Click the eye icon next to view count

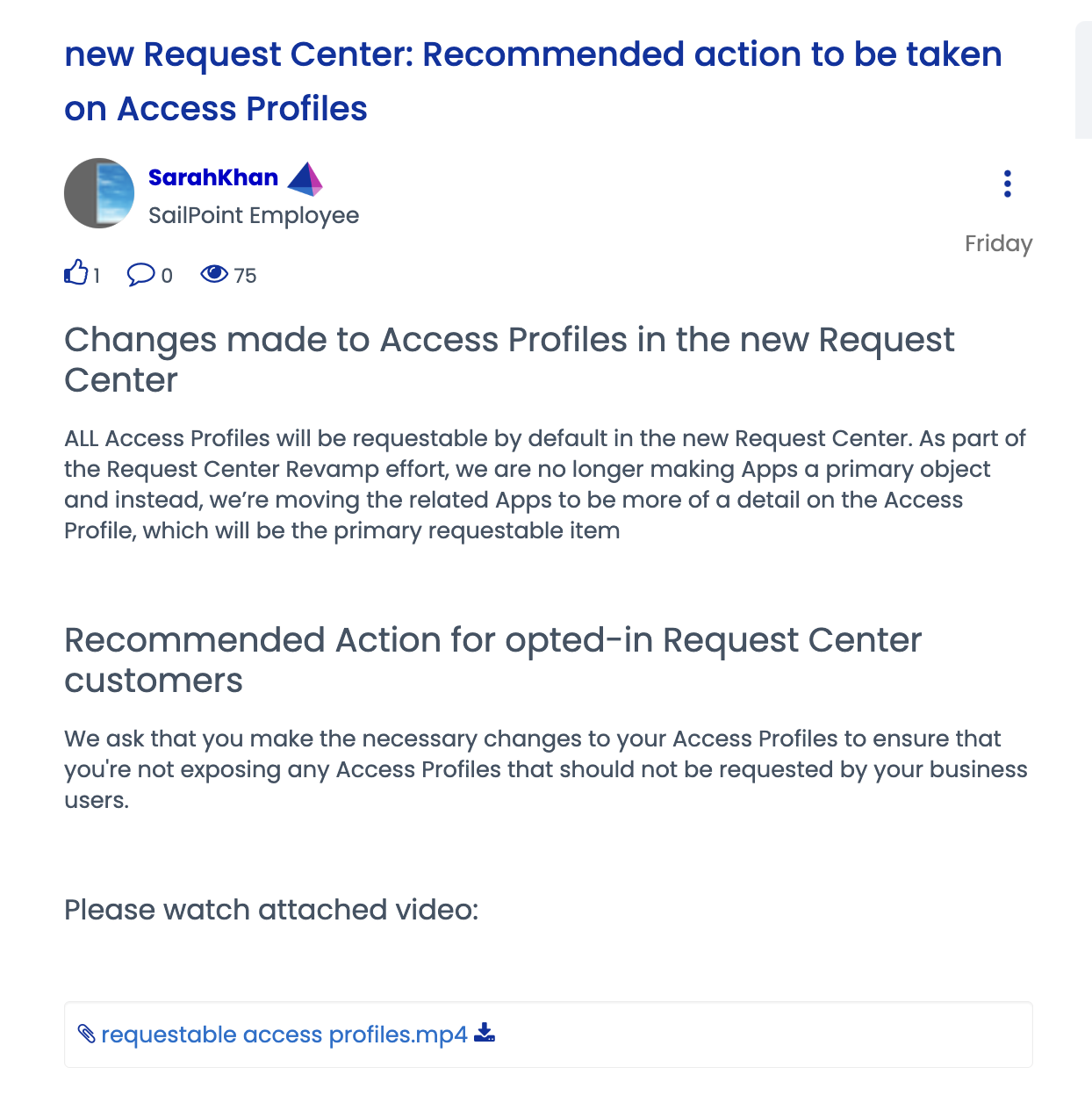click(214, 275)
